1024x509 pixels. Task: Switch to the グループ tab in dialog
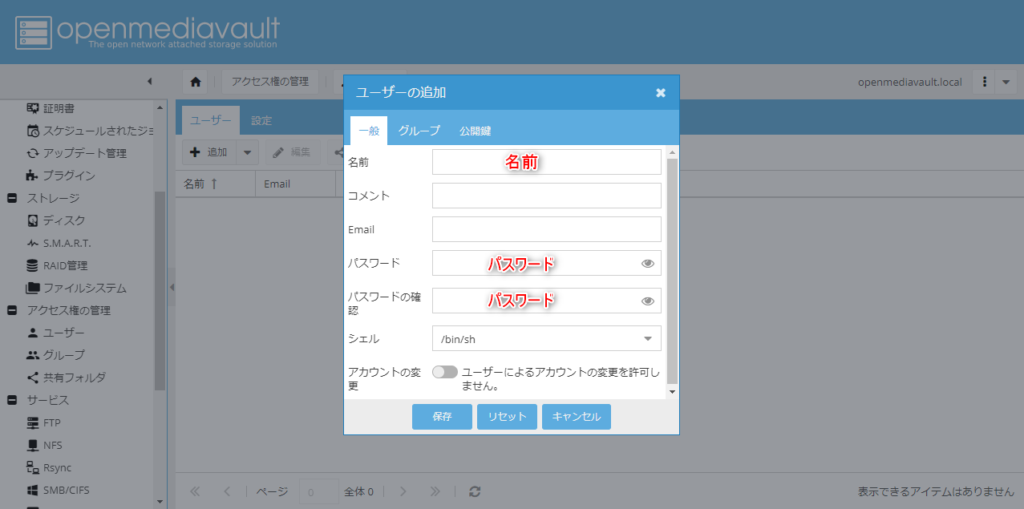pos(419,131)
